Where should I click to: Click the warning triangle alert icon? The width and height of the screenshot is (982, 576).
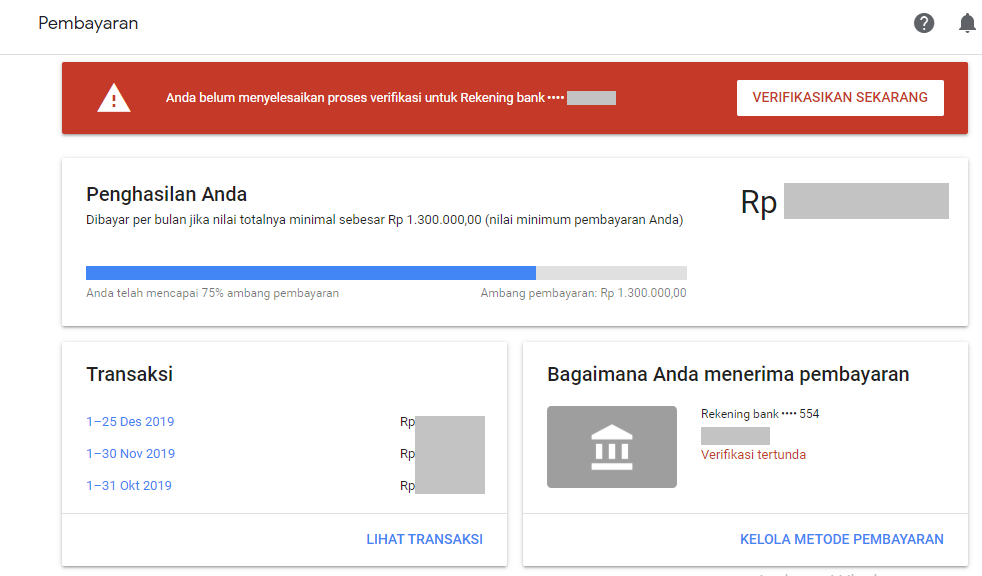pyautogui.click(x=113, y=98)
